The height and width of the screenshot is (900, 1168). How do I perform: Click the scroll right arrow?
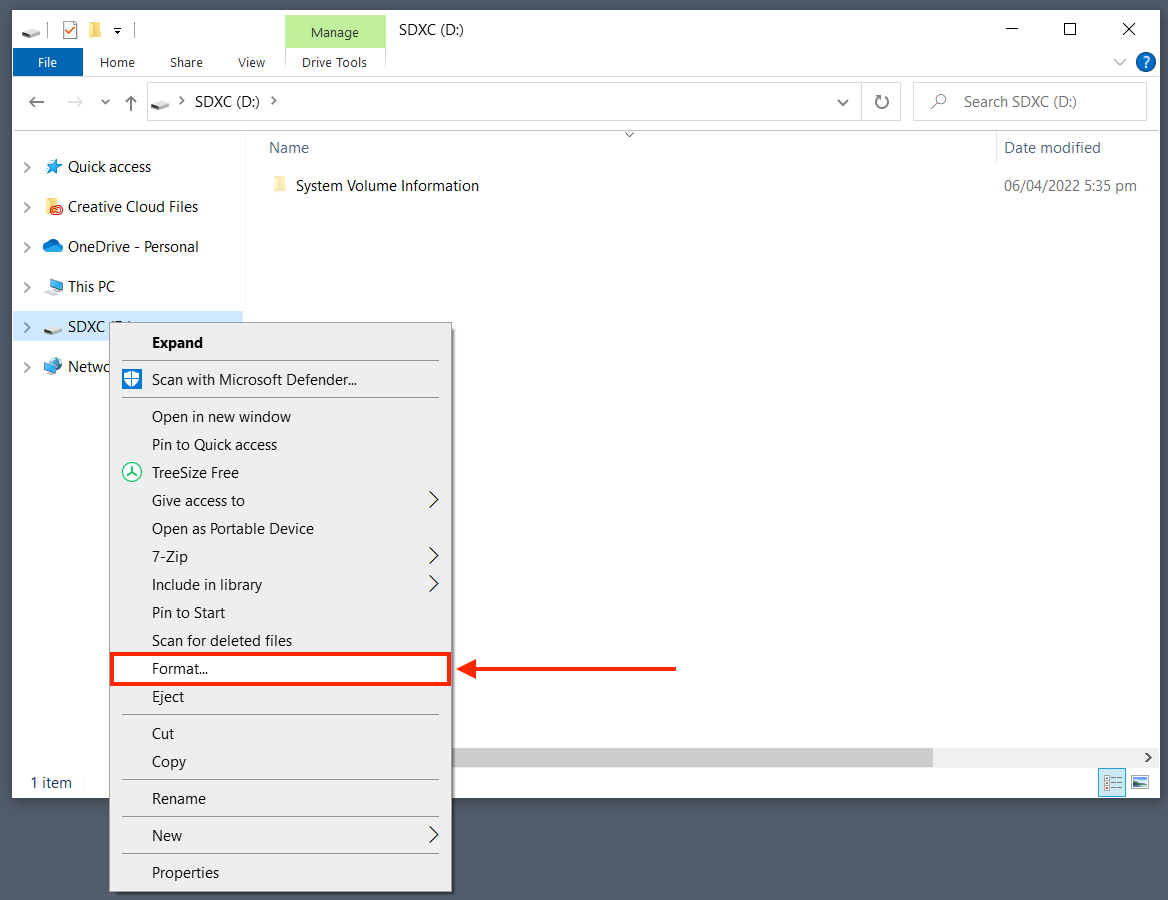(1148, 758)
